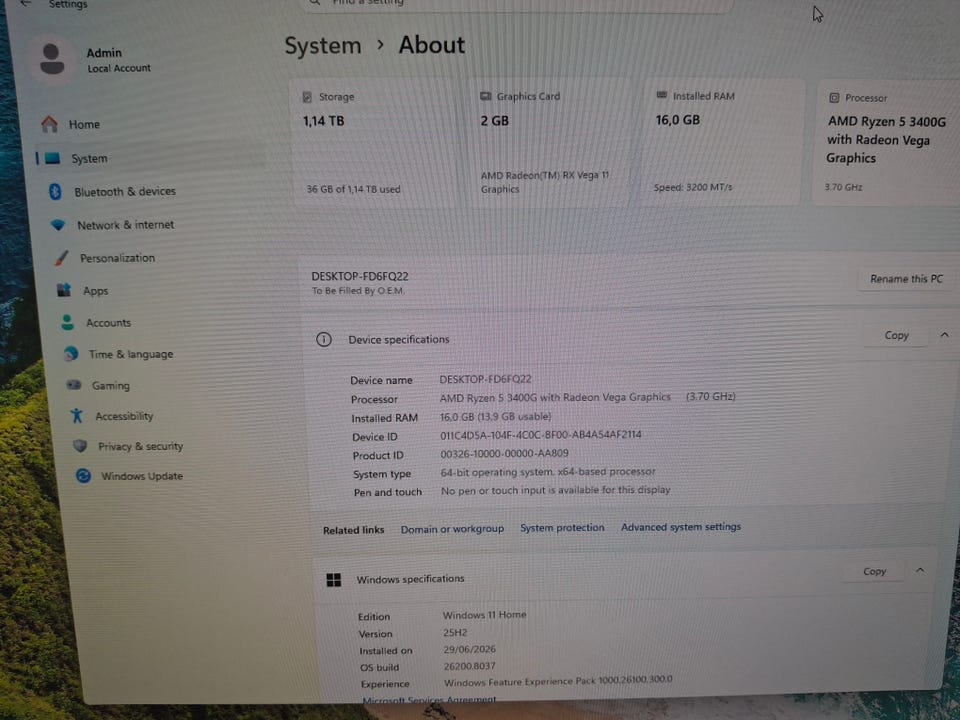Open the System protection link

(x=562, y=528)
